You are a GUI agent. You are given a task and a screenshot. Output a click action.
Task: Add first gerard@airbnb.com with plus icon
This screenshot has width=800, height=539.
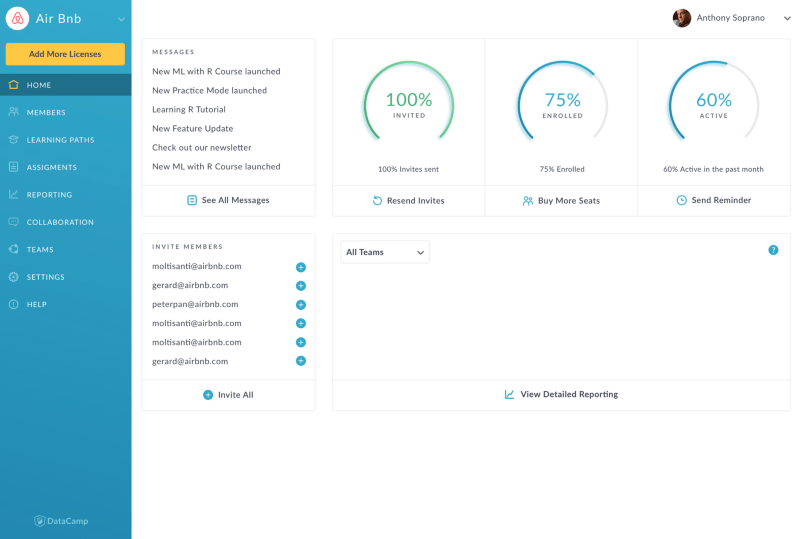click(301, 286)
